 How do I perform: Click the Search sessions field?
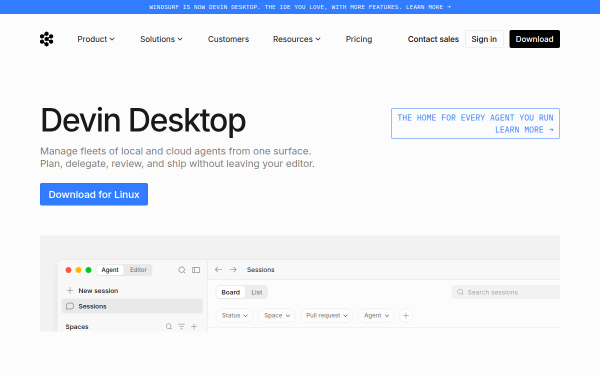click(x=506, y=292)
